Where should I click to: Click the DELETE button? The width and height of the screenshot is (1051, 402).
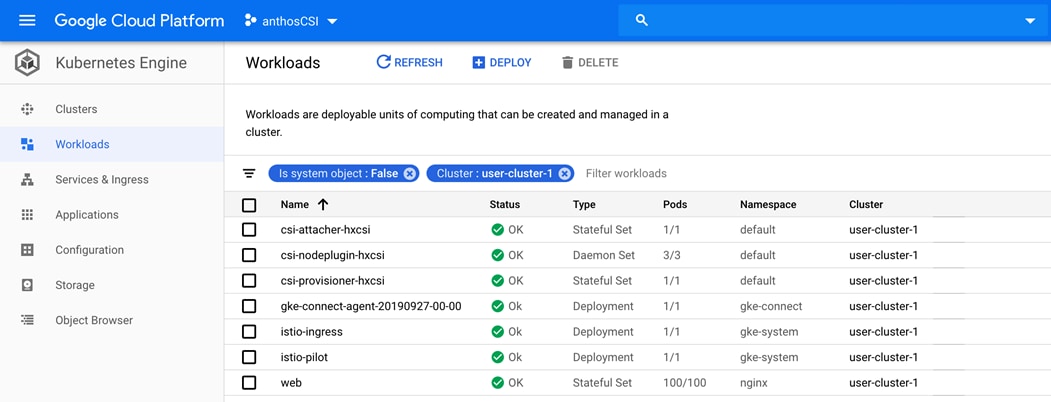coord(590,62)
